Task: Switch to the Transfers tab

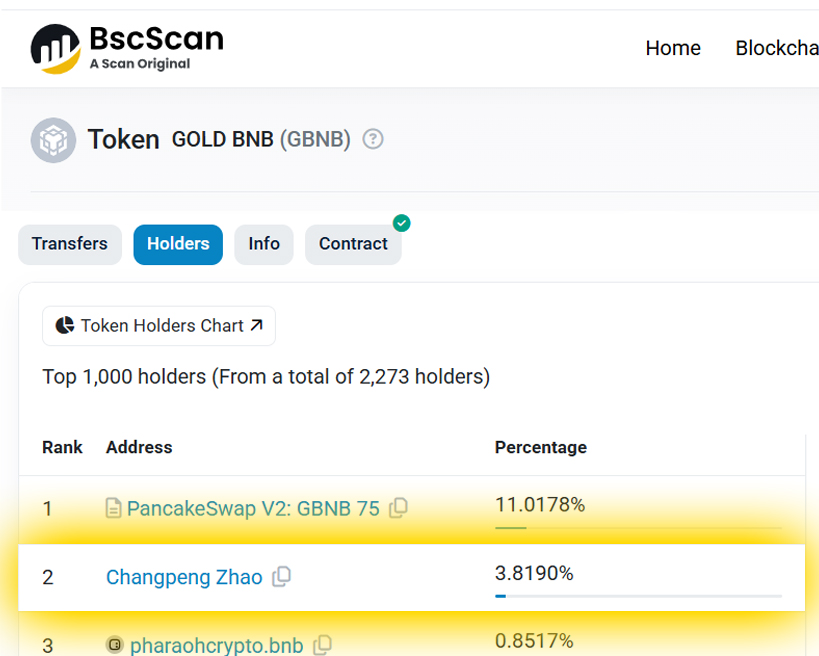Action: coord(70,244)
